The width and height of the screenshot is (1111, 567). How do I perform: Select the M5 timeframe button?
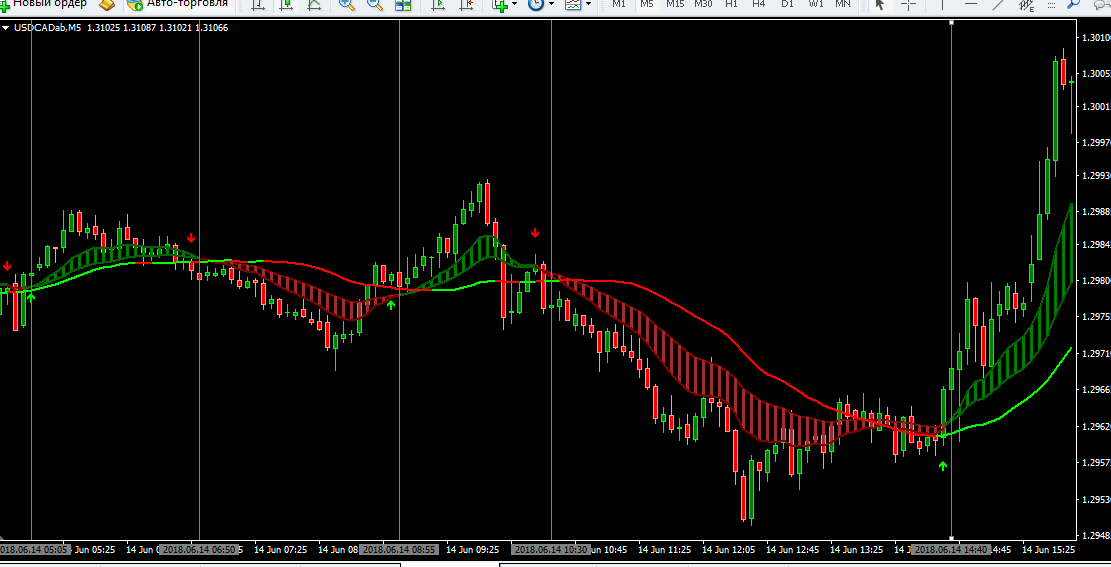[646, 4]
